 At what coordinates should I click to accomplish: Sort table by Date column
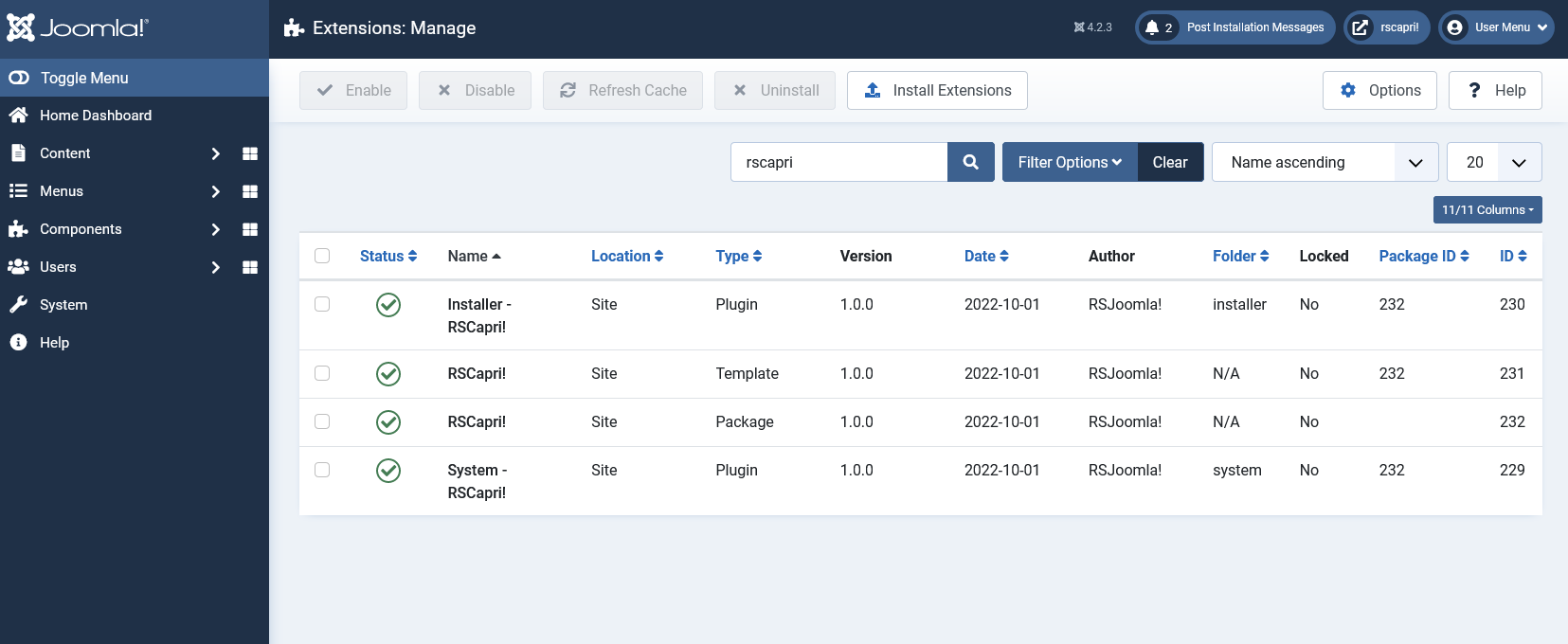pos(986,256)
